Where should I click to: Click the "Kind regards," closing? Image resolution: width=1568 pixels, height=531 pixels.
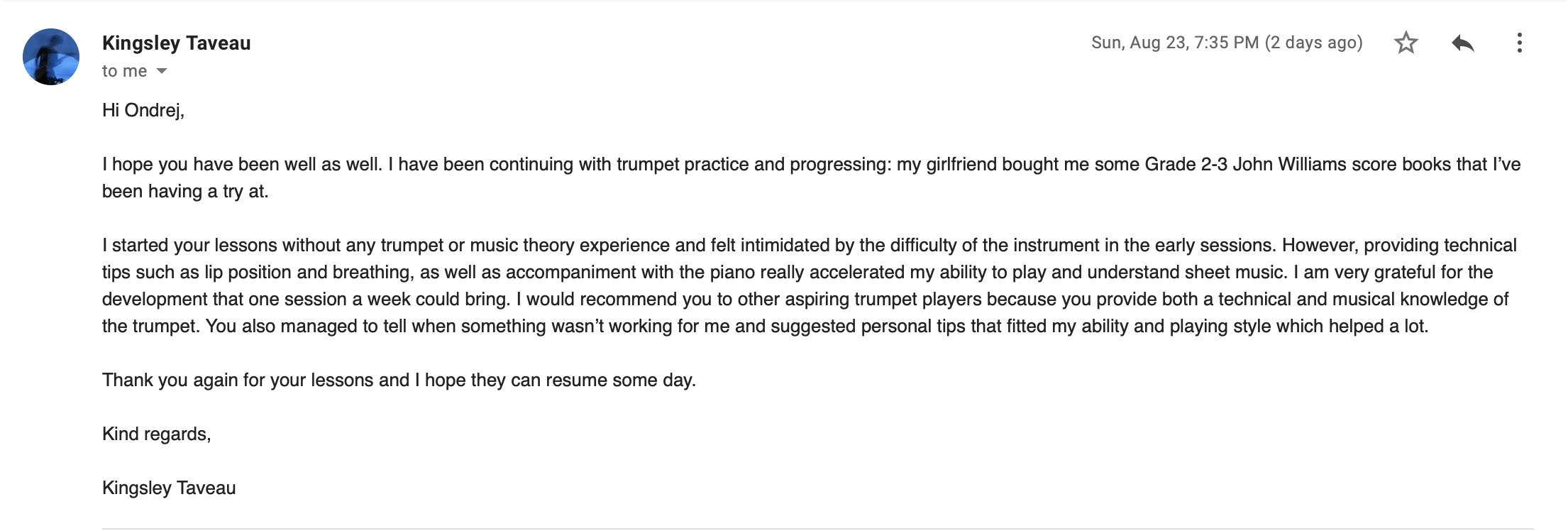point(156,434)
